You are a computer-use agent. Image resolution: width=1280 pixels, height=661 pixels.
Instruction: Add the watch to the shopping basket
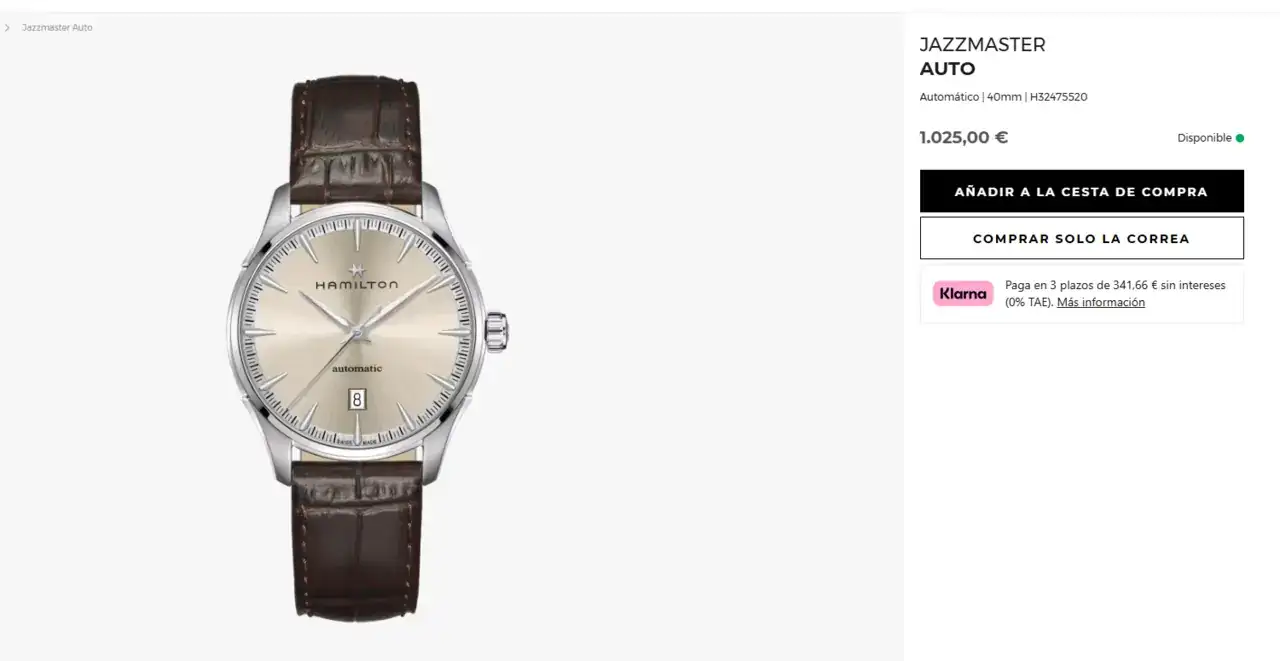pyautogui.click(x=1081, y=191)
